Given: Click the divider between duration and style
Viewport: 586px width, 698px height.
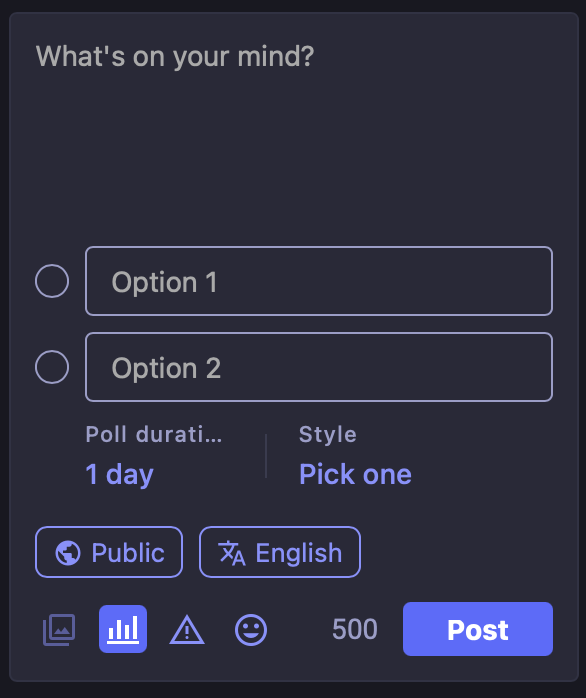Looking at the screenshot, I should pos(266,456).
